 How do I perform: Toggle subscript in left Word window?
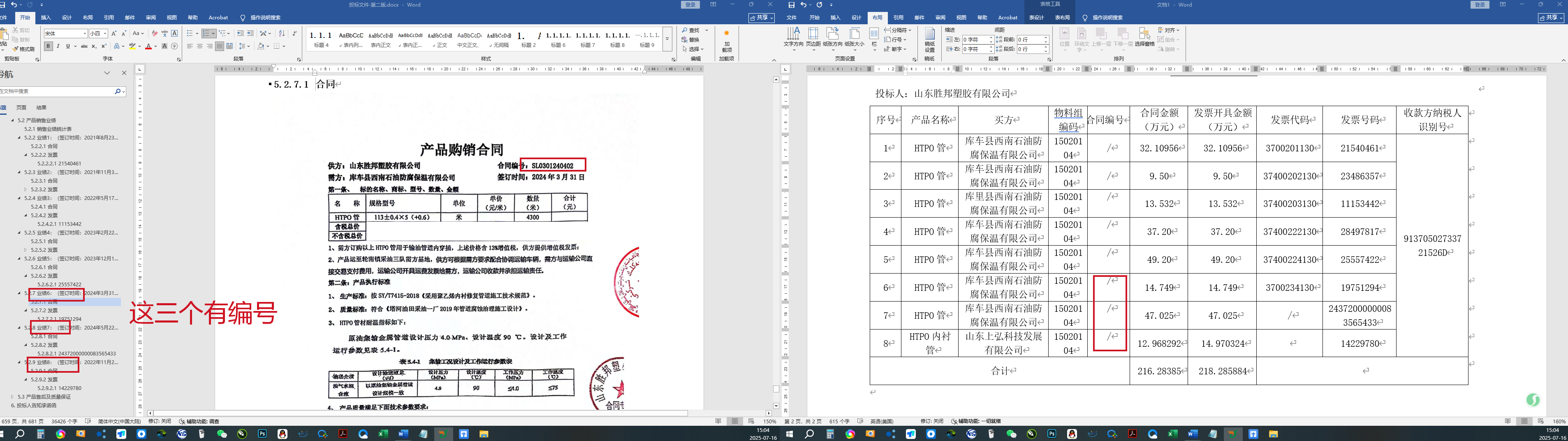(x=94, y=46)
